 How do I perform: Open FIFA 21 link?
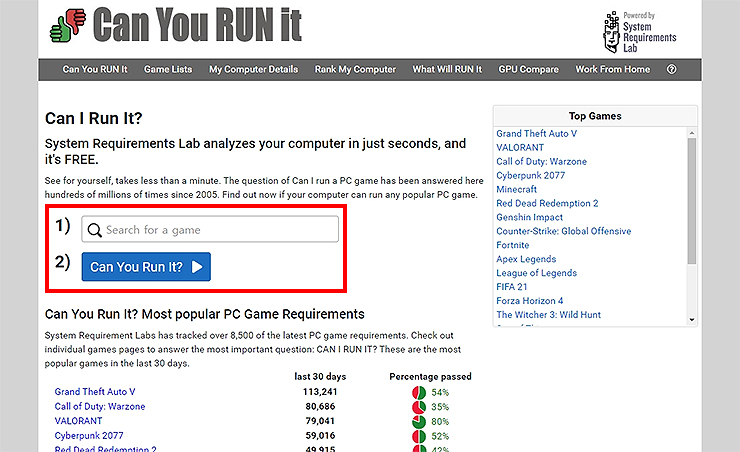point(512,287)
